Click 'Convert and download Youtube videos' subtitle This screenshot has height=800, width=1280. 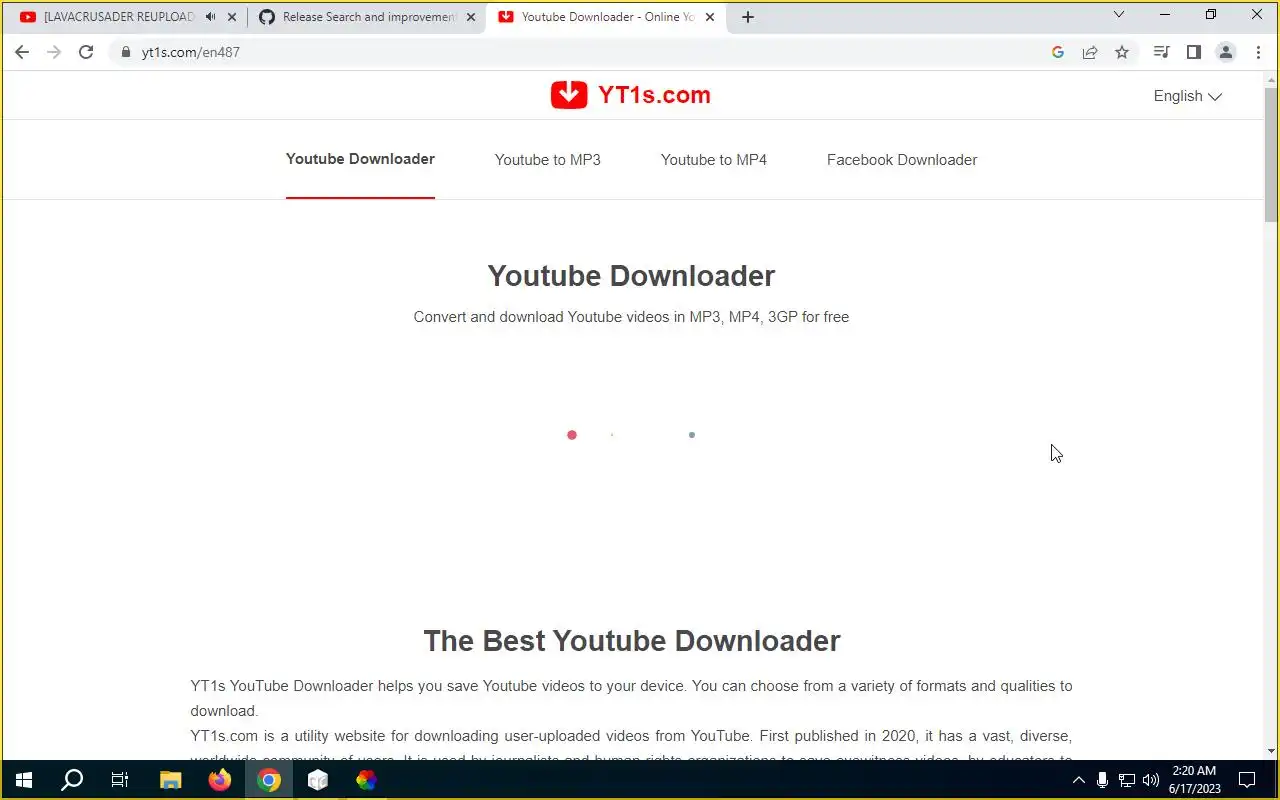631,317
